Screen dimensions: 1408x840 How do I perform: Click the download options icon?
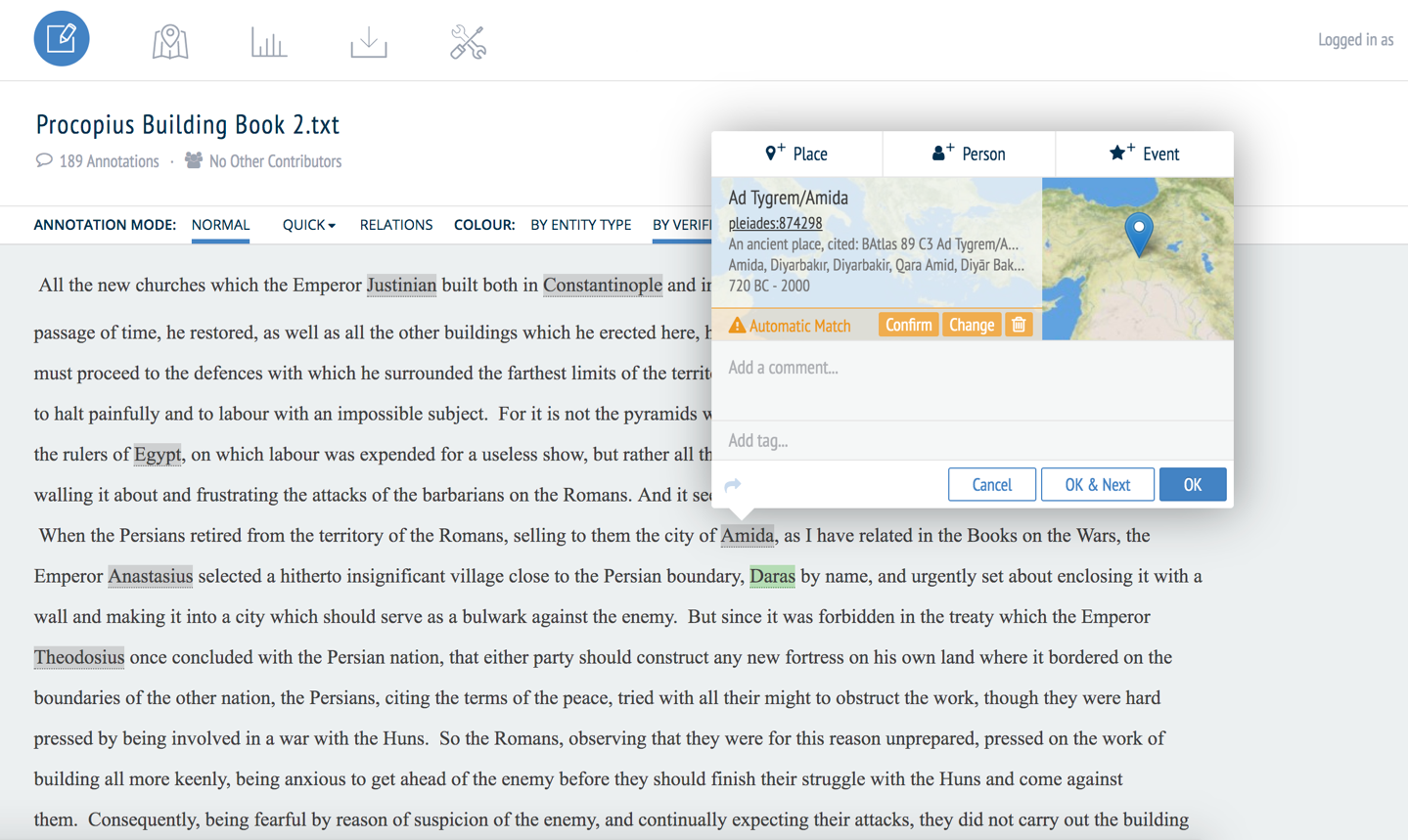click(x=369, y=42)
